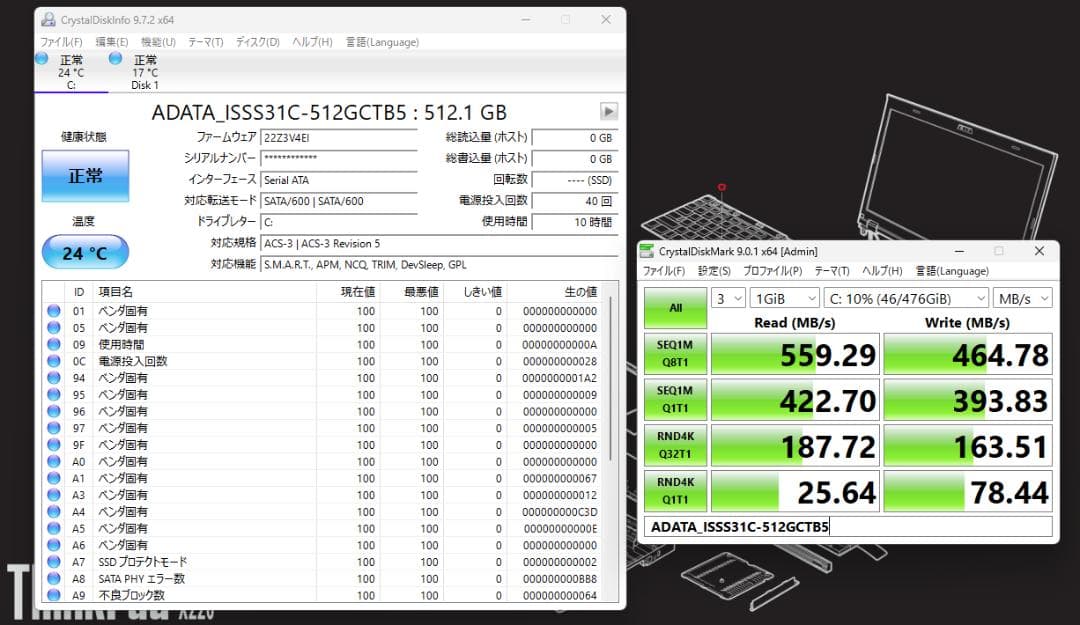Screen dimensions: 1080x625
Task: Click the status orb for SSD プロテクトモード row
Action: pos(54,562)
